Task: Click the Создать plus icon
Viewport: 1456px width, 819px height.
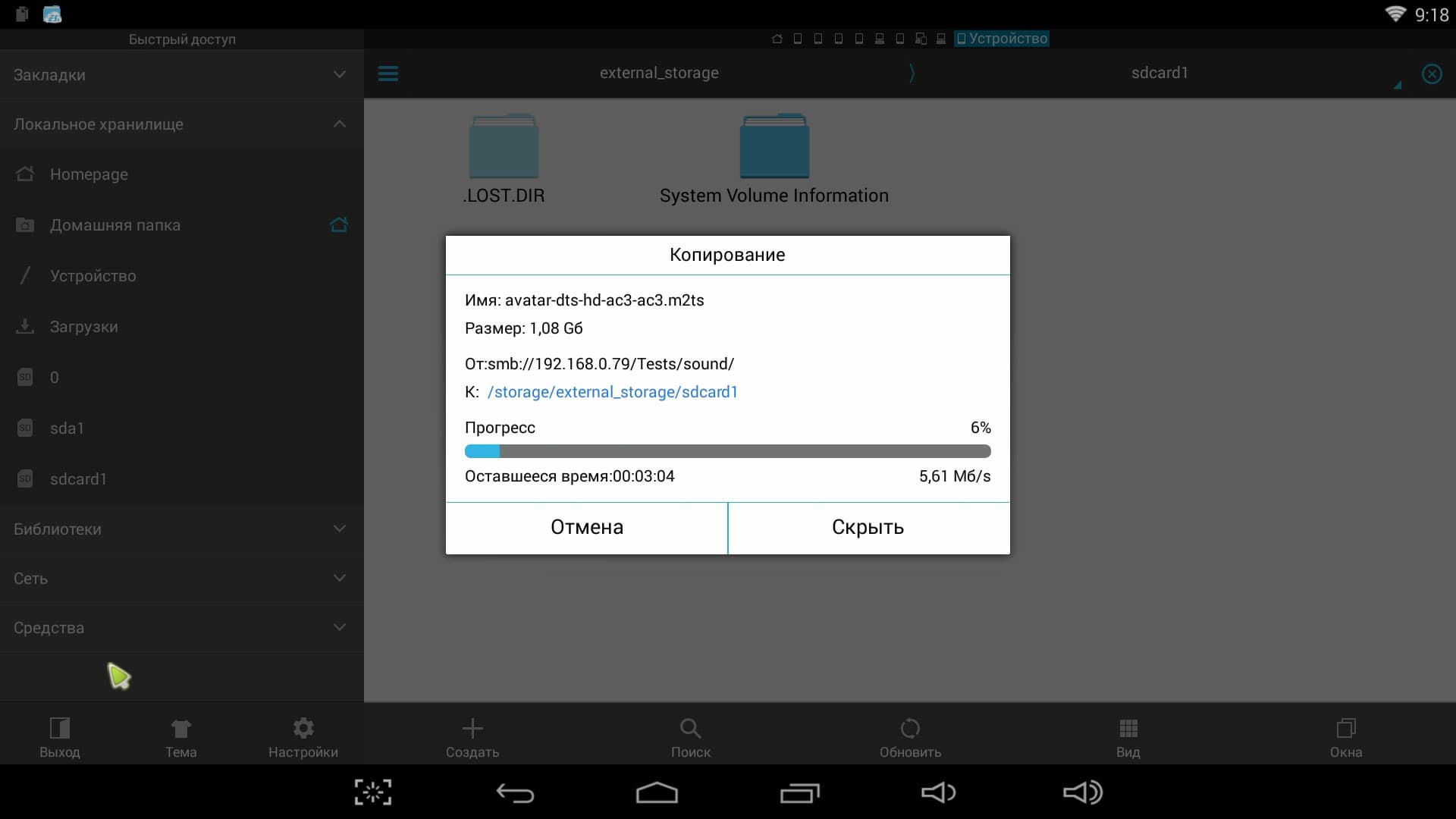Action: (x=472, y=729)
